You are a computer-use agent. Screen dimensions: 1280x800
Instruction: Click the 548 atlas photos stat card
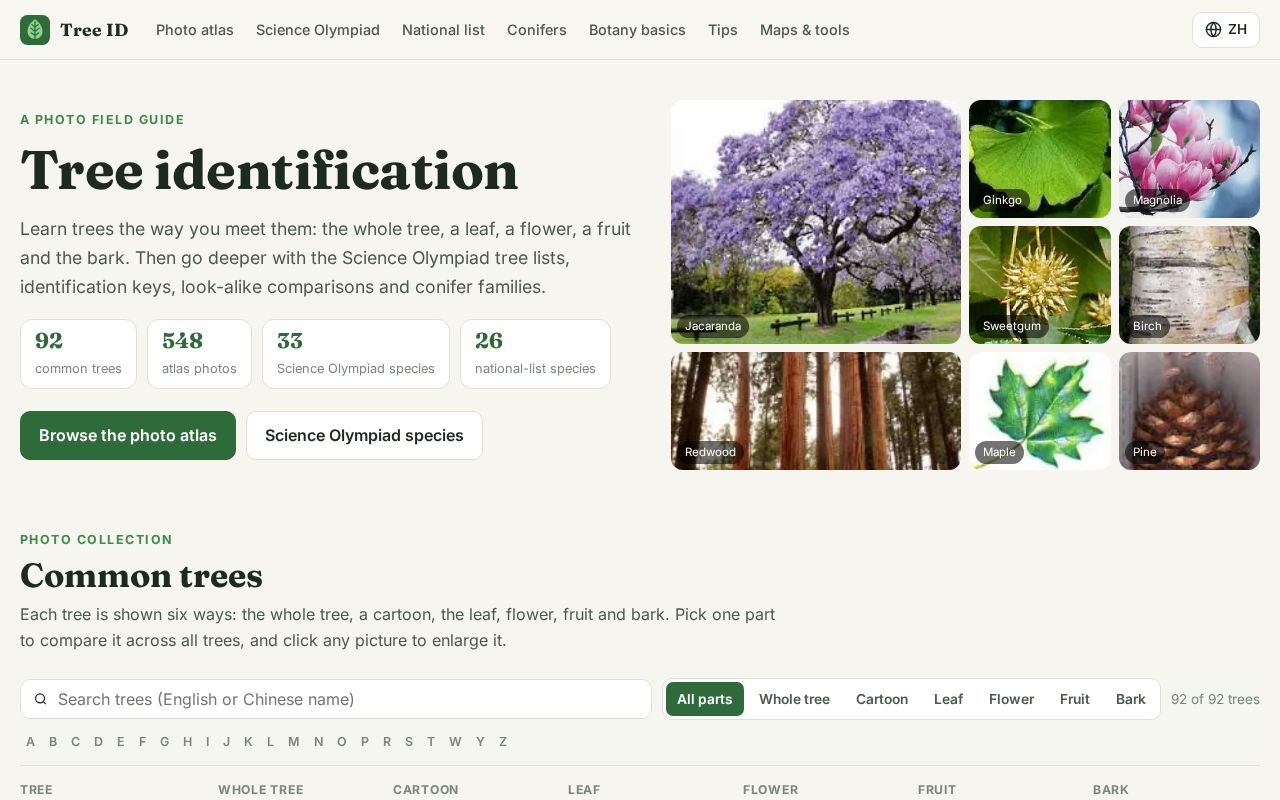pos(199,354)
